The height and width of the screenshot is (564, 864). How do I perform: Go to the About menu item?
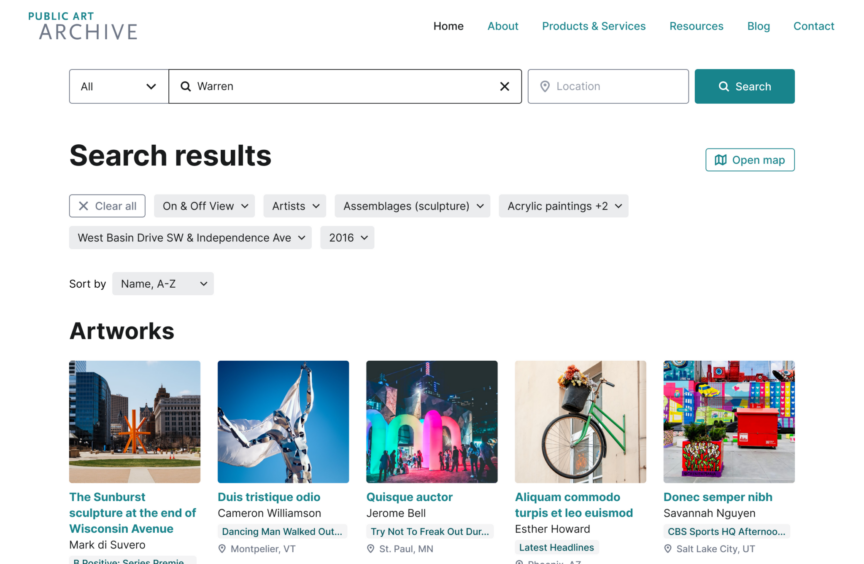[503, 26]
